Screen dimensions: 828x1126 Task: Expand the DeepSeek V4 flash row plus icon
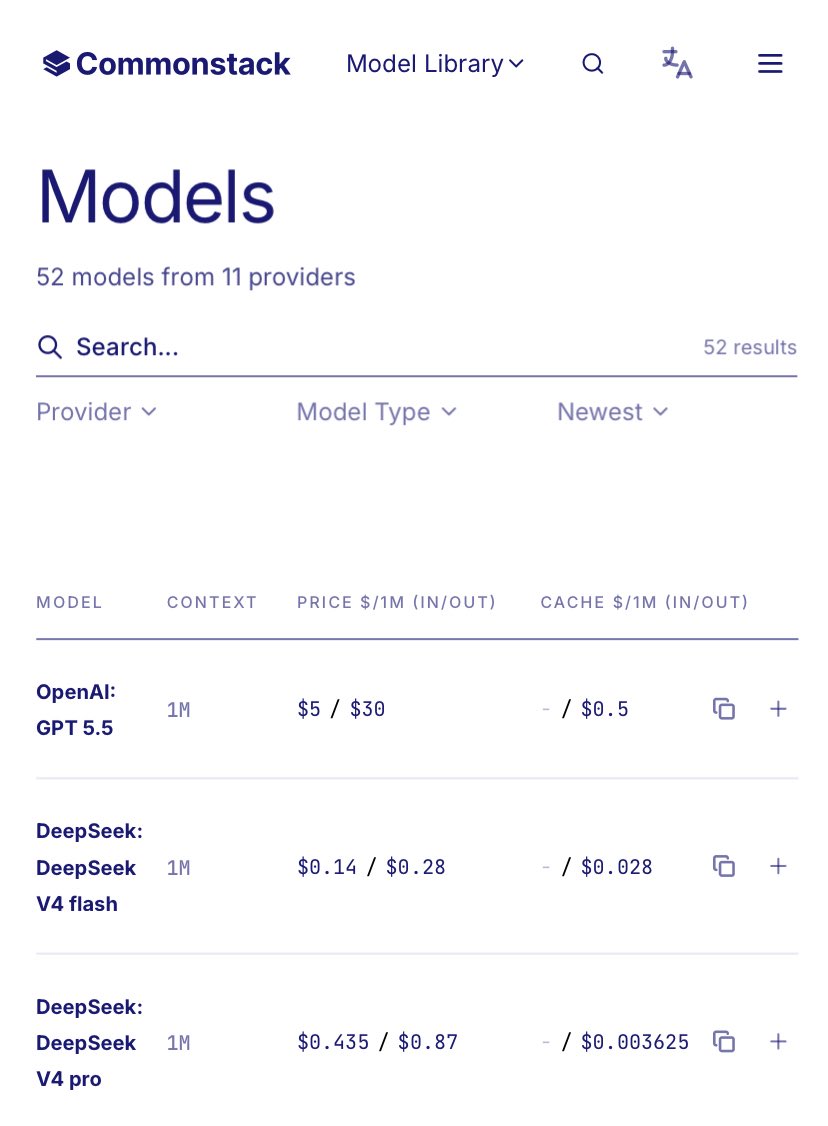(x=778, y=866)
